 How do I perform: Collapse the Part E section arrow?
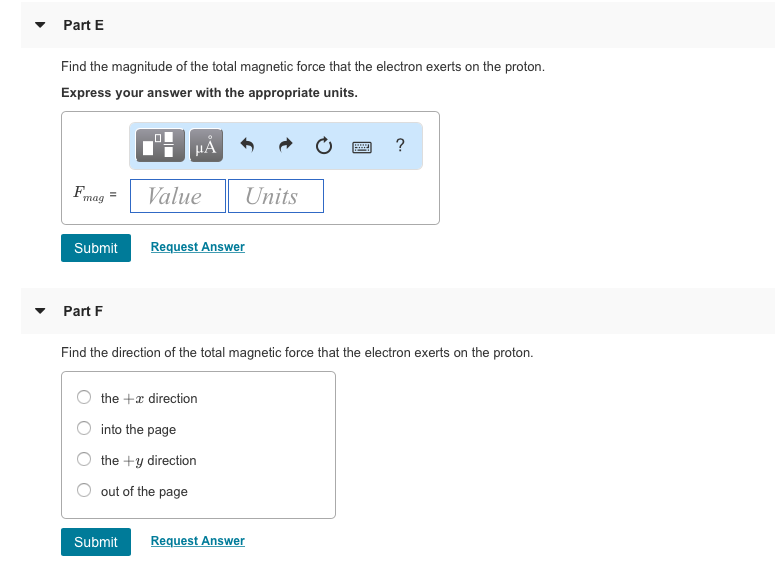(x=40, y=25)
